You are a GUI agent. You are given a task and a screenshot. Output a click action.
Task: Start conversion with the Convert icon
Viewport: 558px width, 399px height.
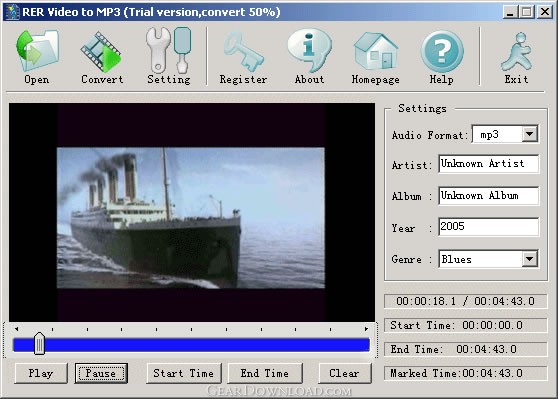tap(101, 52)
